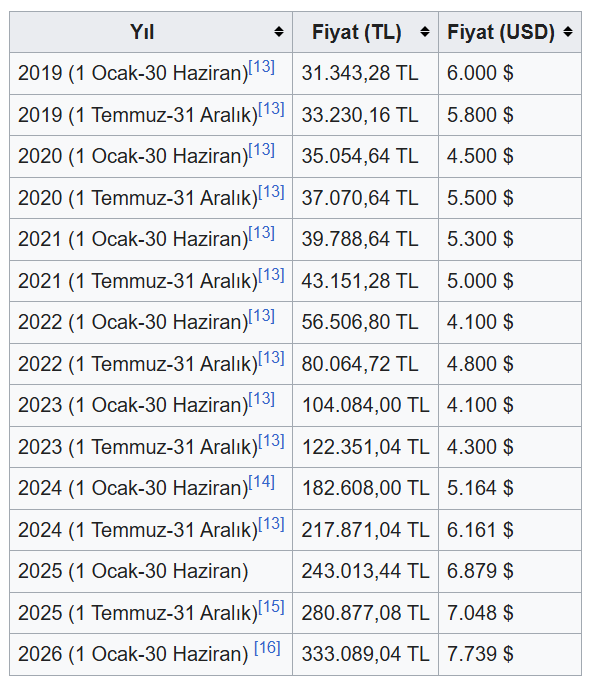This screenshot has height=688, width=591.
Task: Follow citation [13] on 2022 Ocak-Haziran row
Action: point(261,316)
